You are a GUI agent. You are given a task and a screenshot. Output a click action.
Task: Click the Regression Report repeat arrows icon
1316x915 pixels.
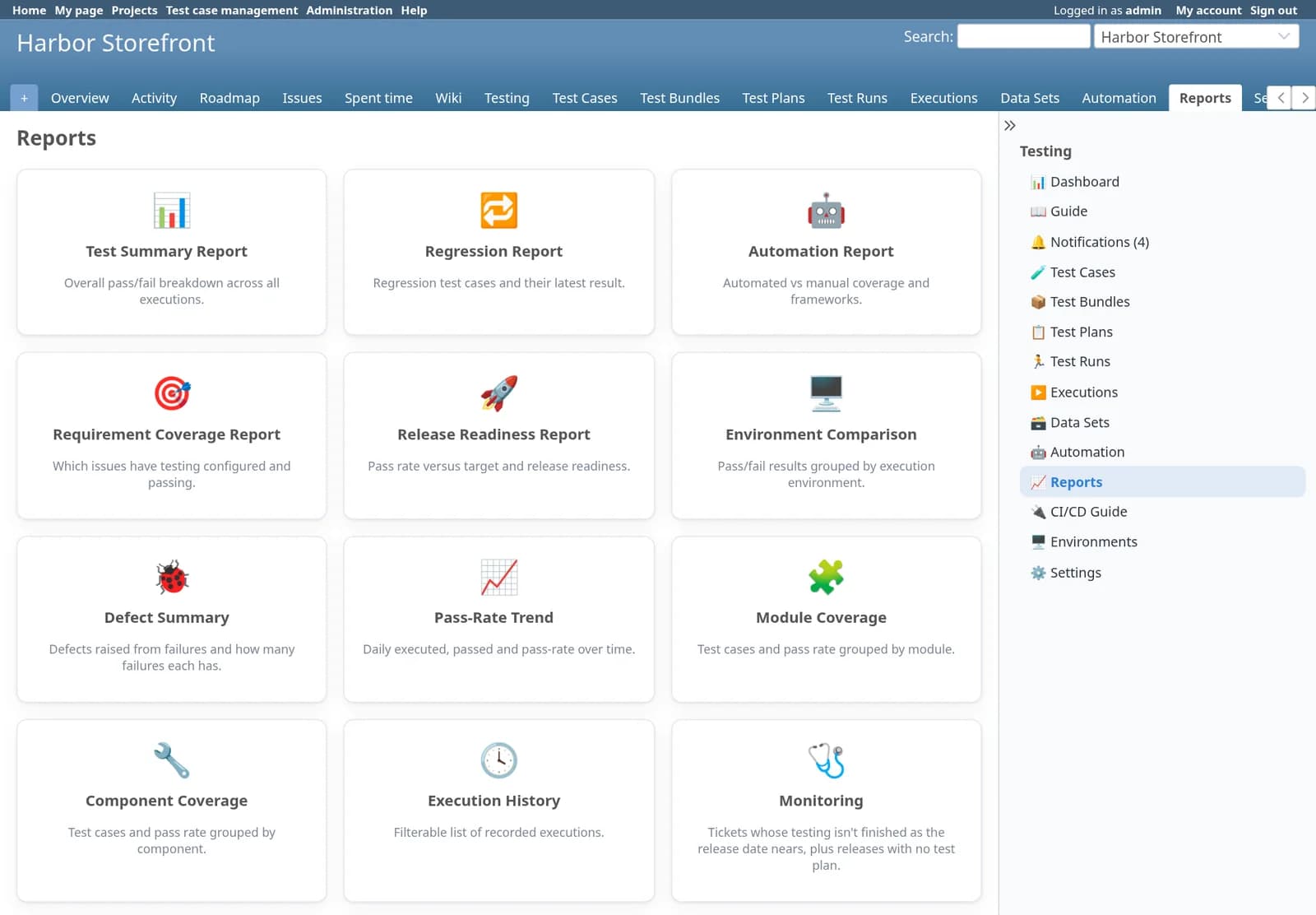tap(498, 211)
